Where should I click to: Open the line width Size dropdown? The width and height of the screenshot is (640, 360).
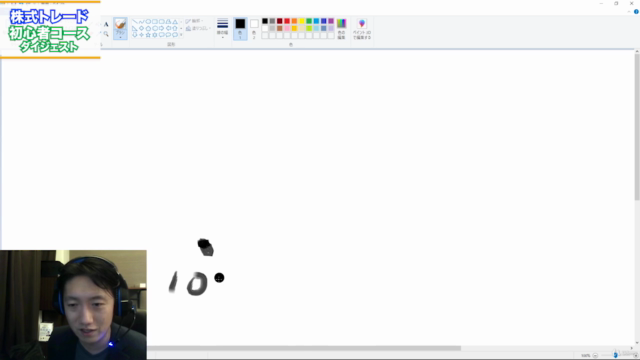tap(222, 28)
